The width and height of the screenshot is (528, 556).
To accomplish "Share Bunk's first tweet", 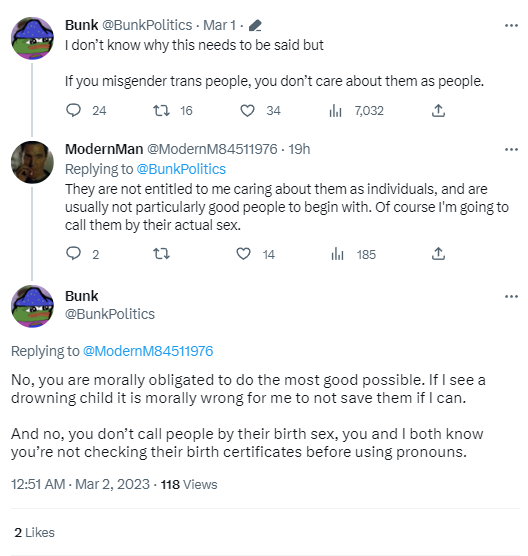I will point(438,111).
